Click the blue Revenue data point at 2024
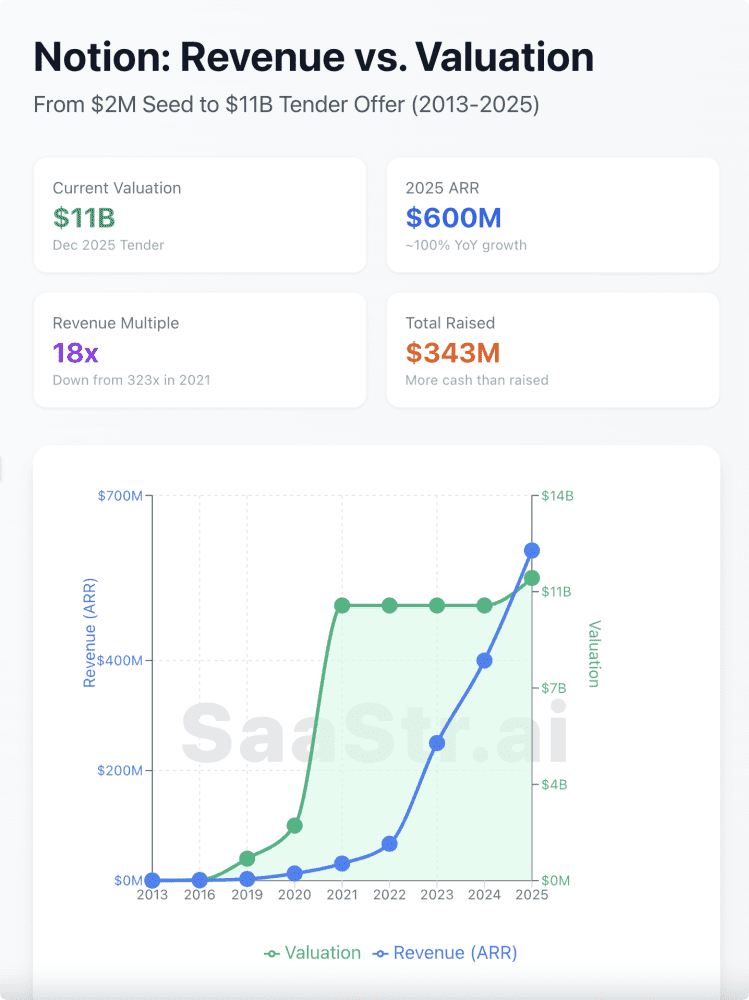Viewport: 749px width, 1000px height. click(484, 661)
